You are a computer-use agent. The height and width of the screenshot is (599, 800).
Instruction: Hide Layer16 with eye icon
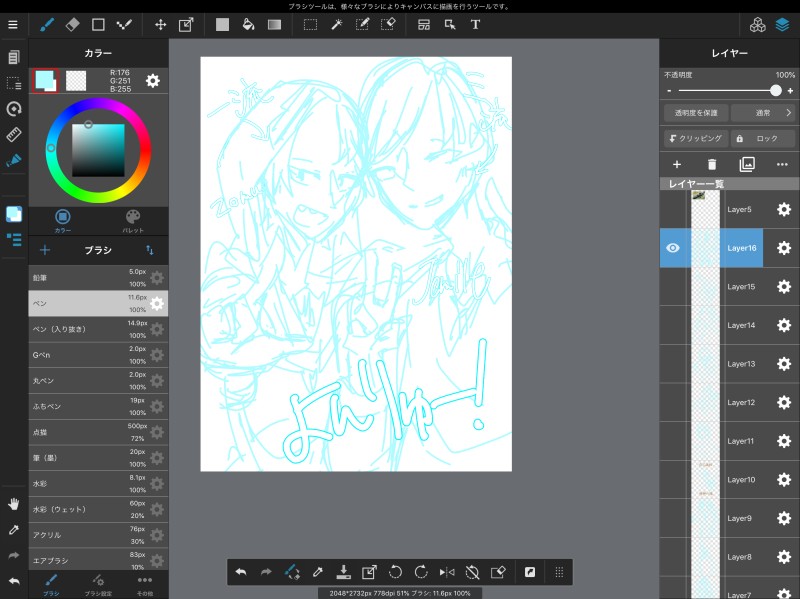(x=673, y=248)
